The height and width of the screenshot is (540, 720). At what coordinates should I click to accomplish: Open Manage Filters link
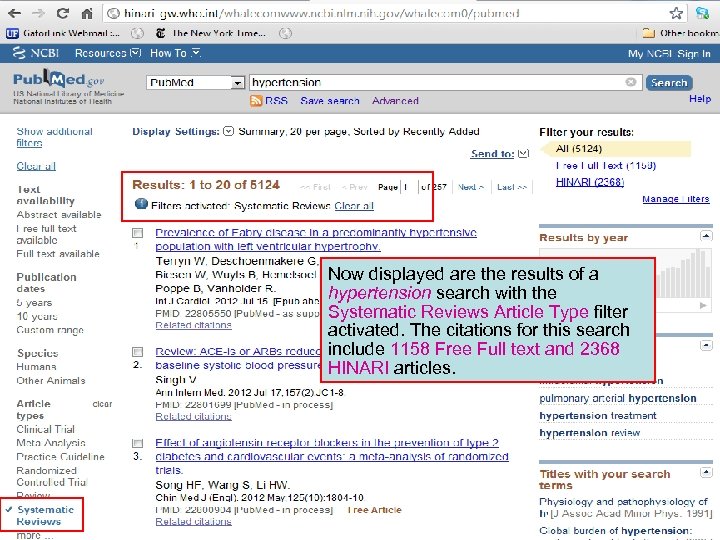pos(676,199)
